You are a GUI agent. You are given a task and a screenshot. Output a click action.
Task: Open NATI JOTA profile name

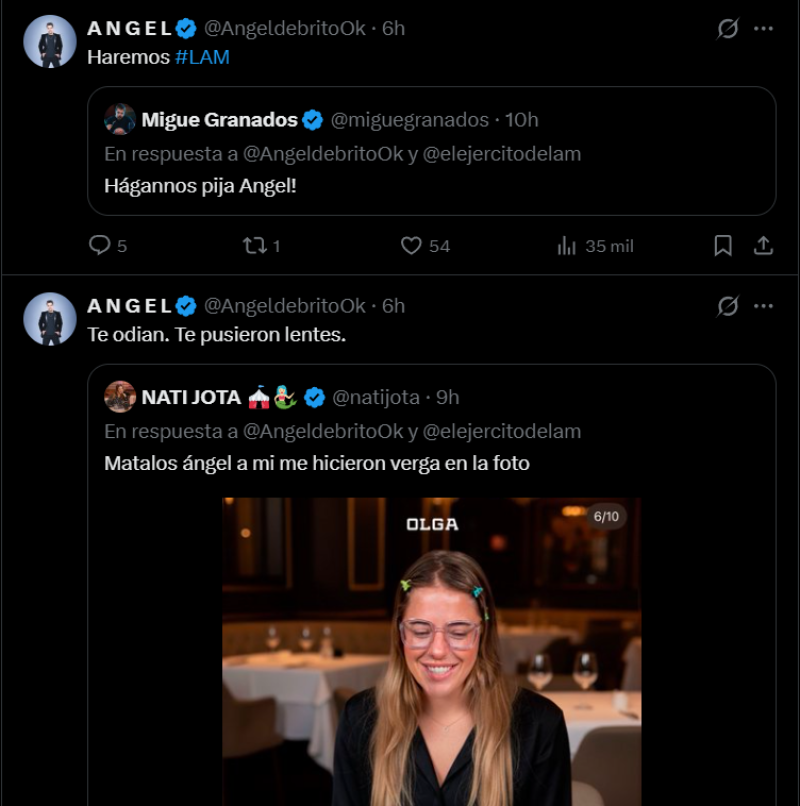(x=191, y=397)
